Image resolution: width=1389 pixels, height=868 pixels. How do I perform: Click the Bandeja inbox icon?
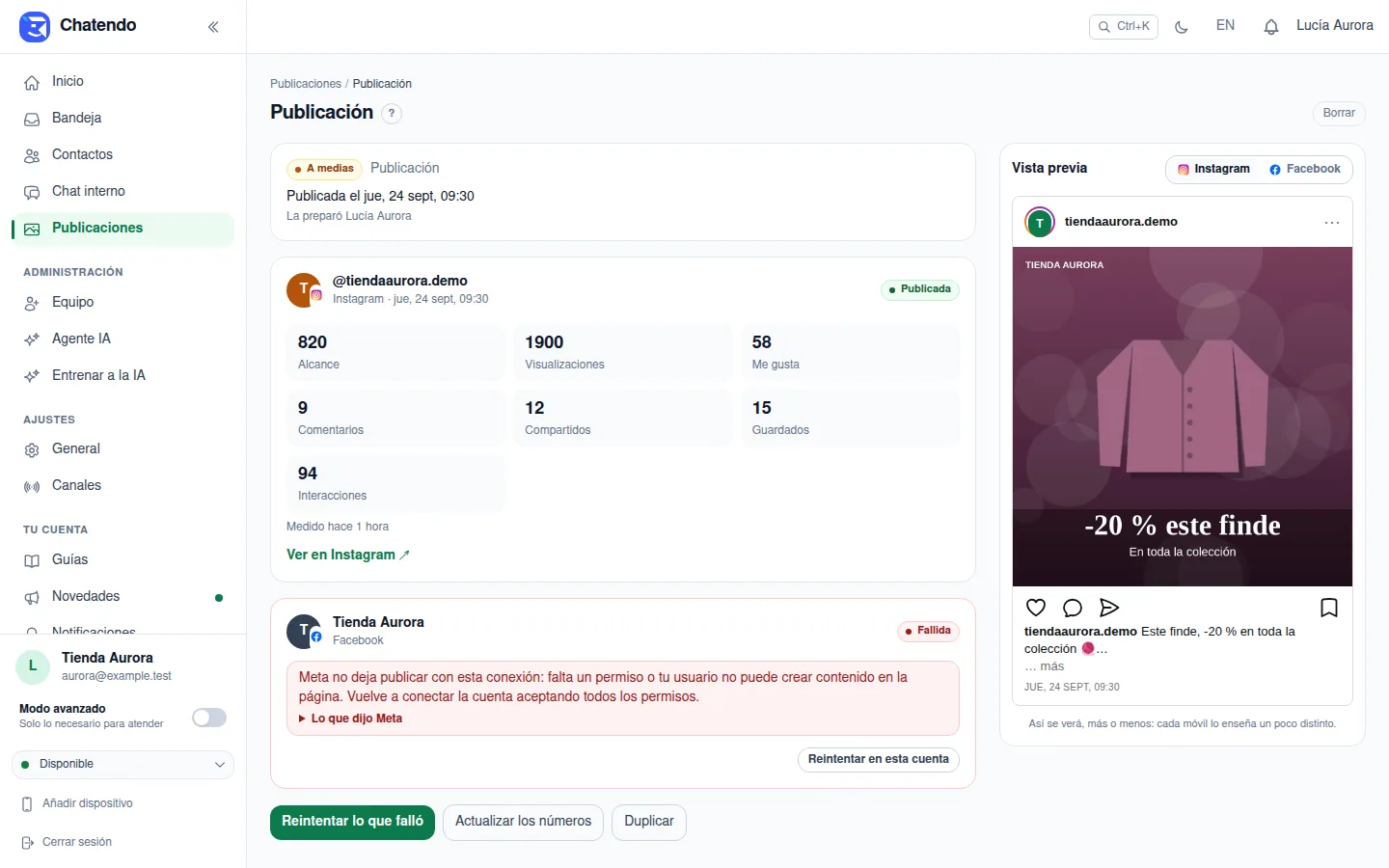coord(32,120)
